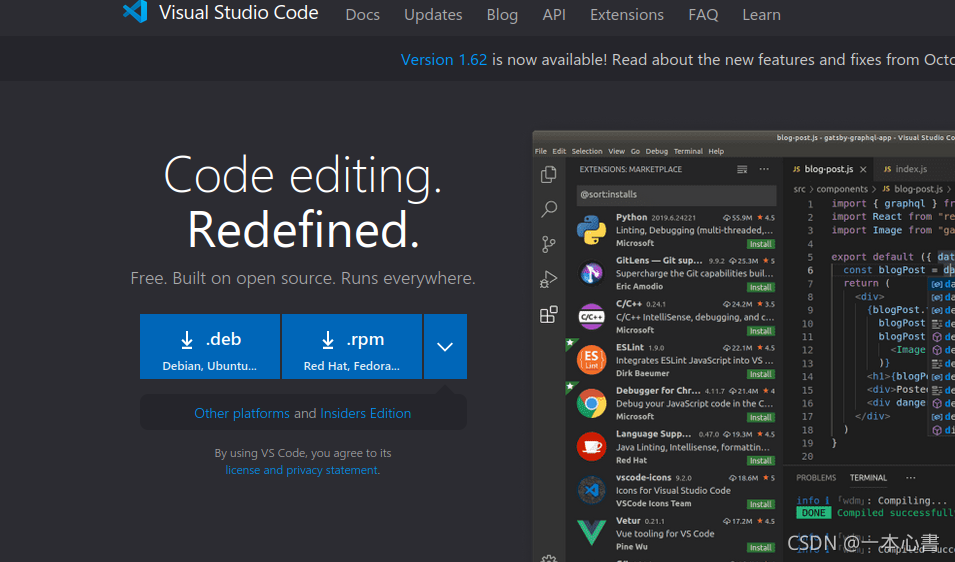Click the download arrow on .rpm button
Viewport: 955px width, 562px height.
(328, 340)
